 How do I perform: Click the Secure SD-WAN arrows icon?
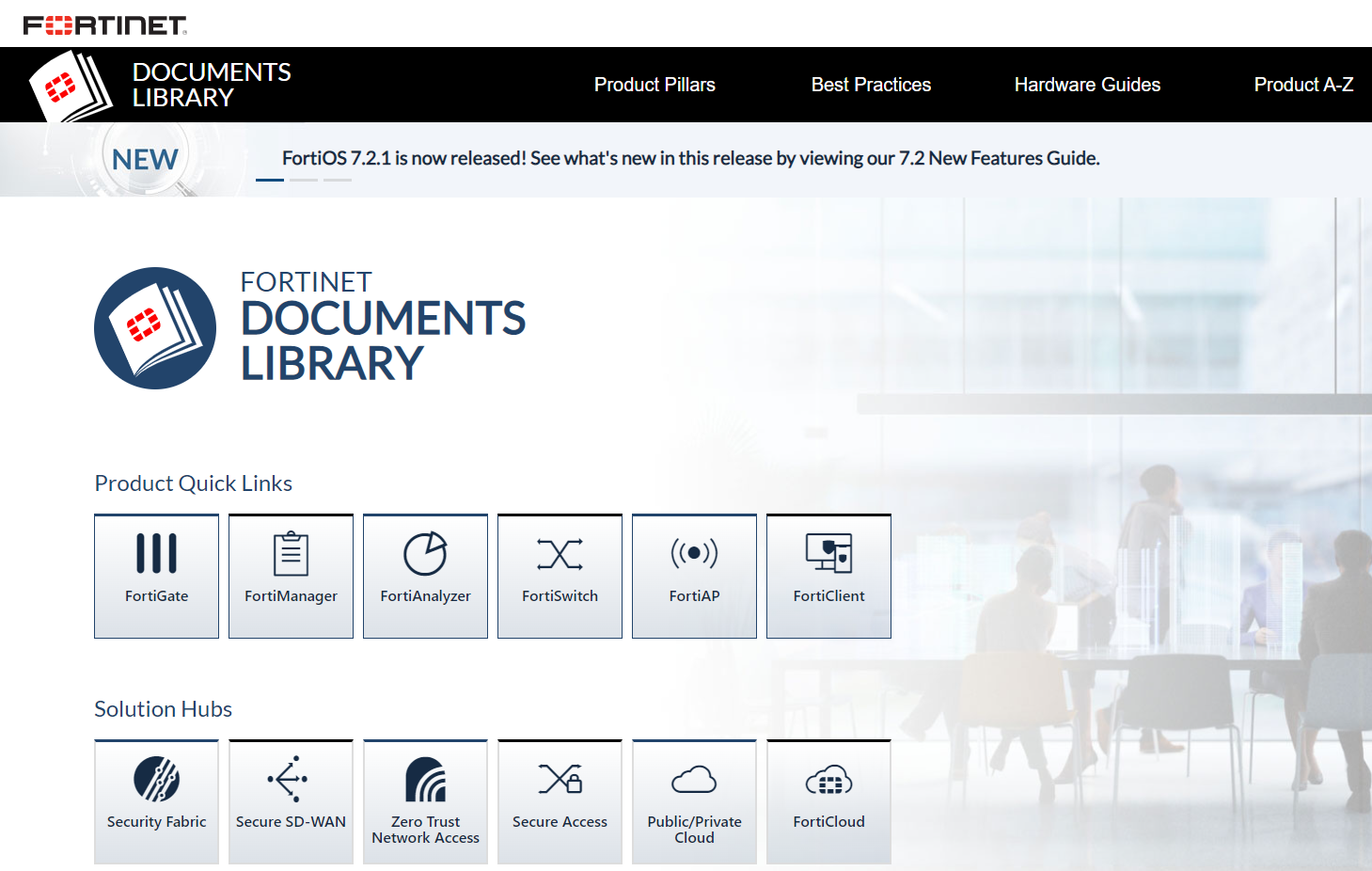pos(288,778)
